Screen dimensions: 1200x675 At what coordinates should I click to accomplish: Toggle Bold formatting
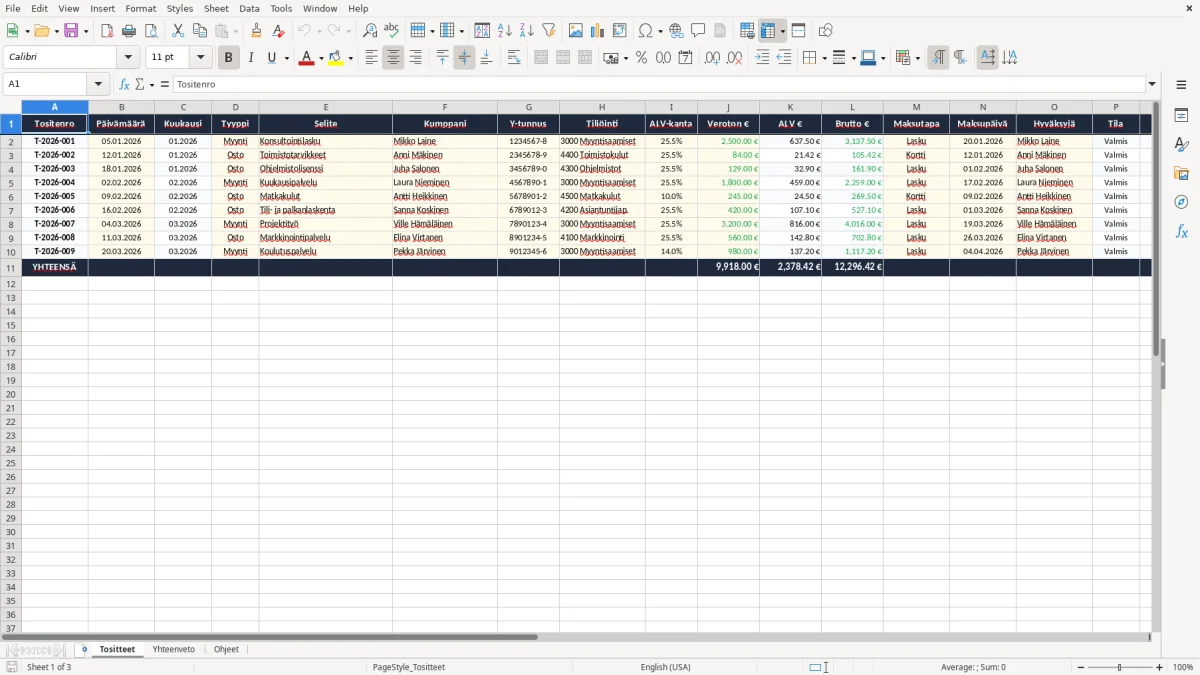tap(229, 58)
